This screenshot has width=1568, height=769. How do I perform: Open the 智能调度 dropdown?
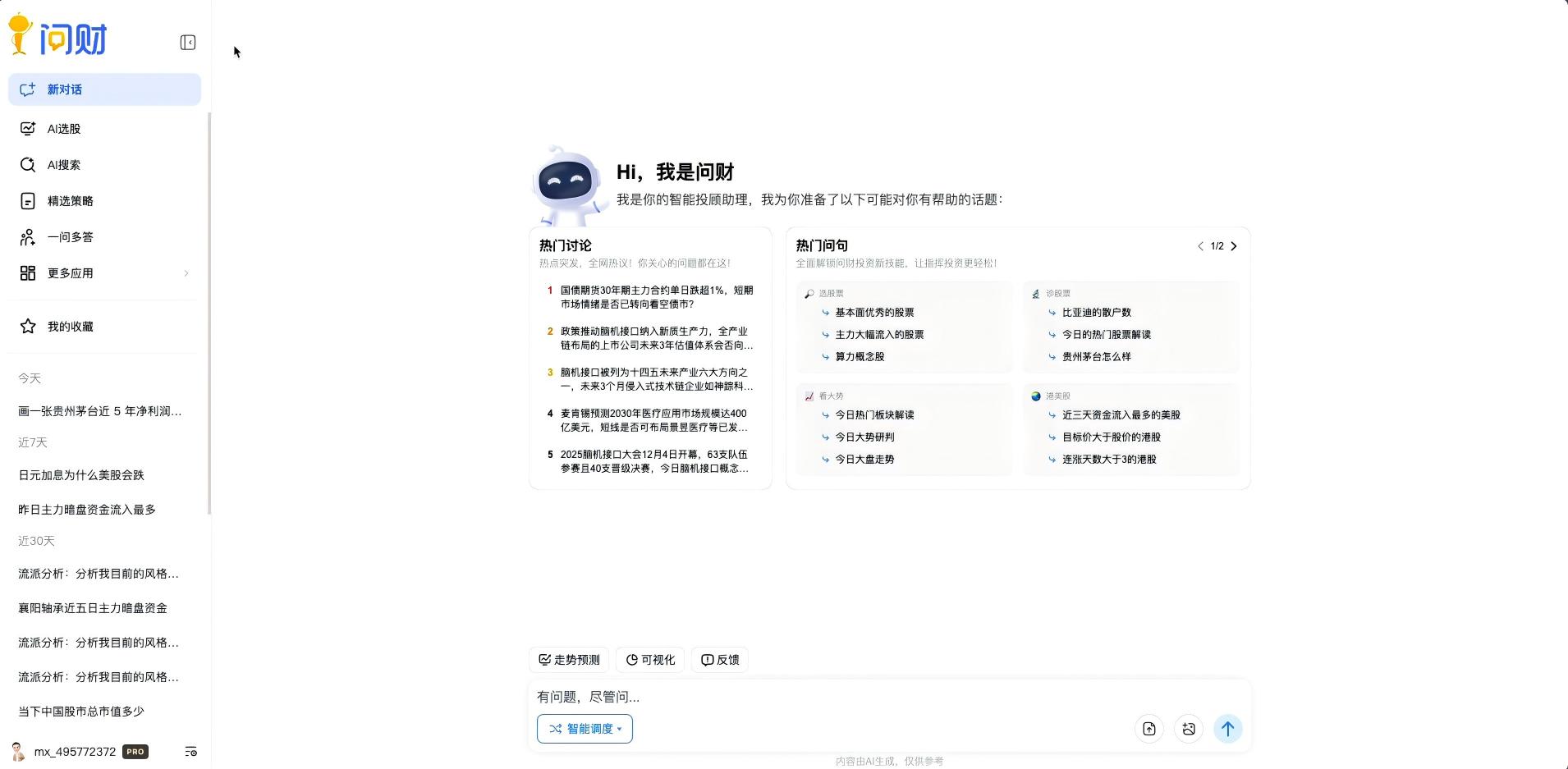tap(585, 728)
